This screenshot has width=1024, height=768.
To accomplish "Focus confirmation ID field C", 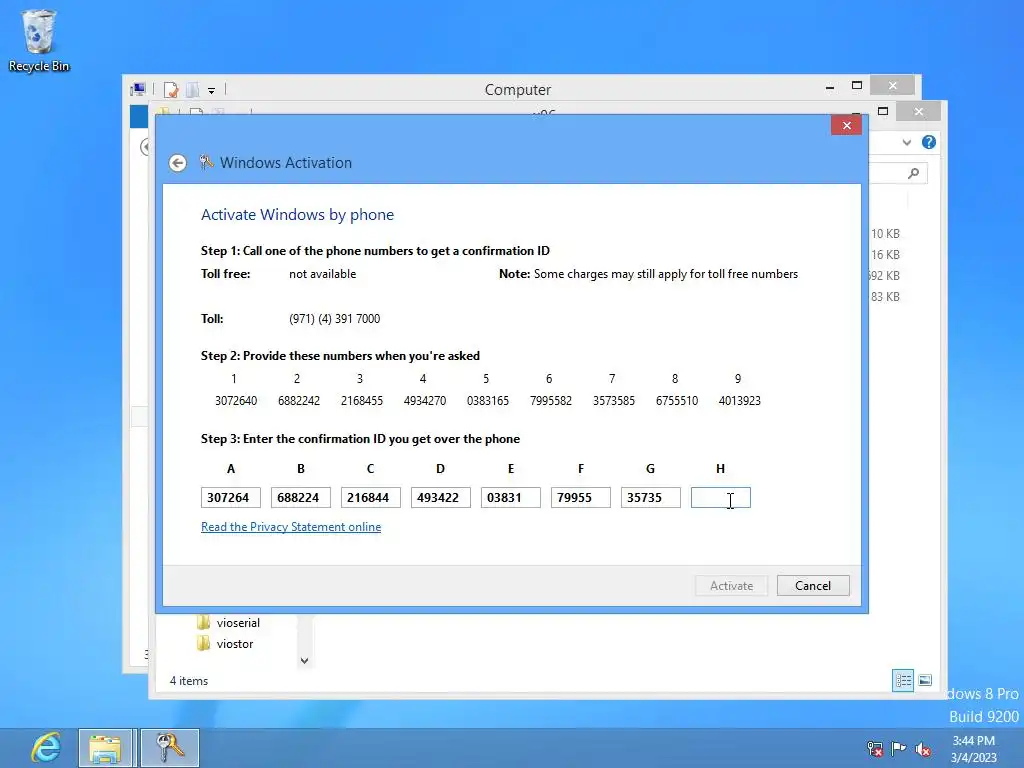I will 370,498.
